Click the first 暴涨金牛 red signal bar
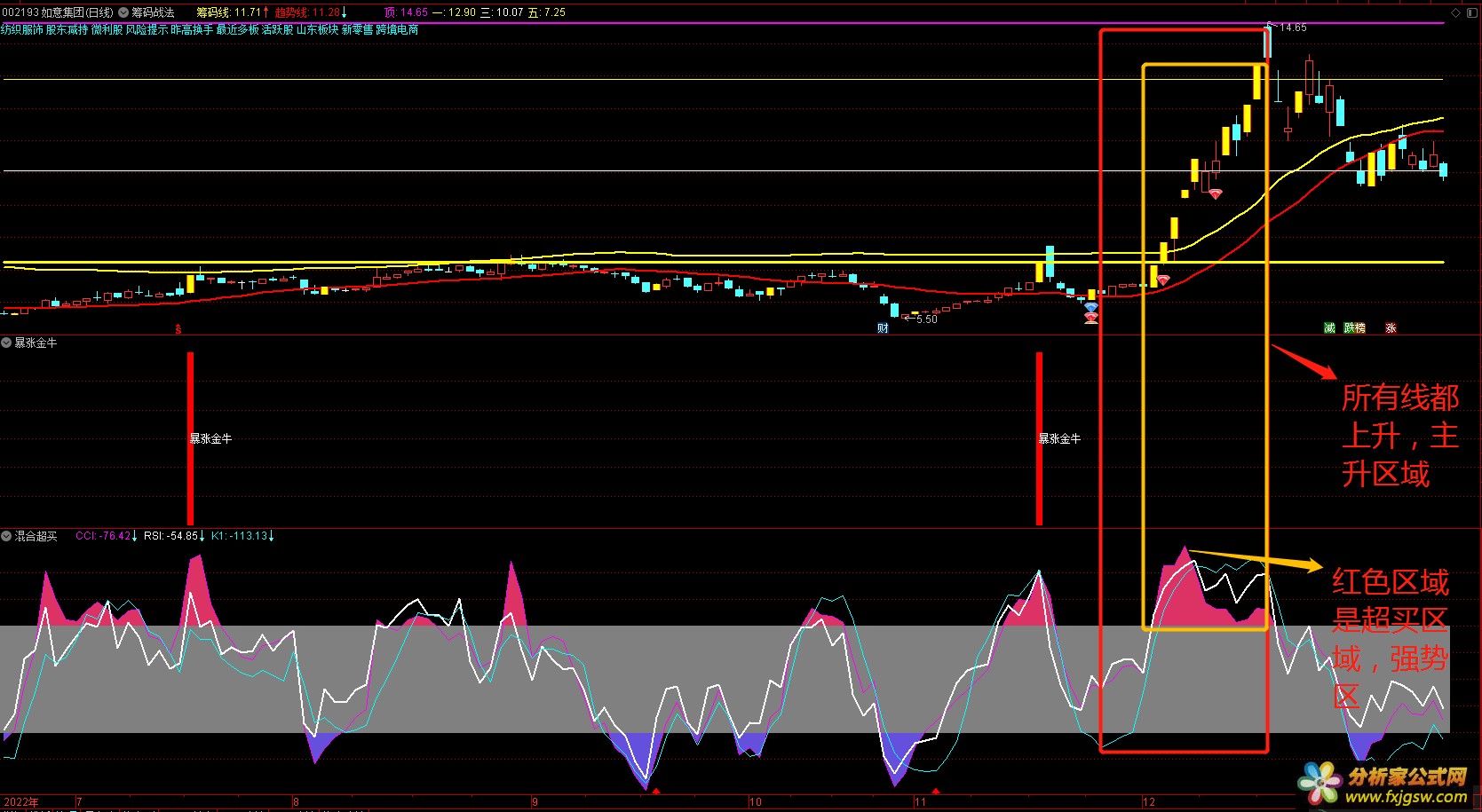1482x812 pixels. tap(190, 438)
